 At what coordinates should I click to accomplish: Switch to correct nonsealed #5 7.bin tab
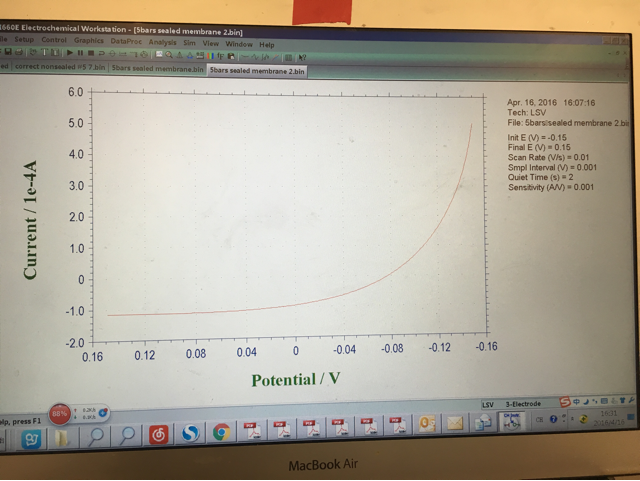point(60,67)
